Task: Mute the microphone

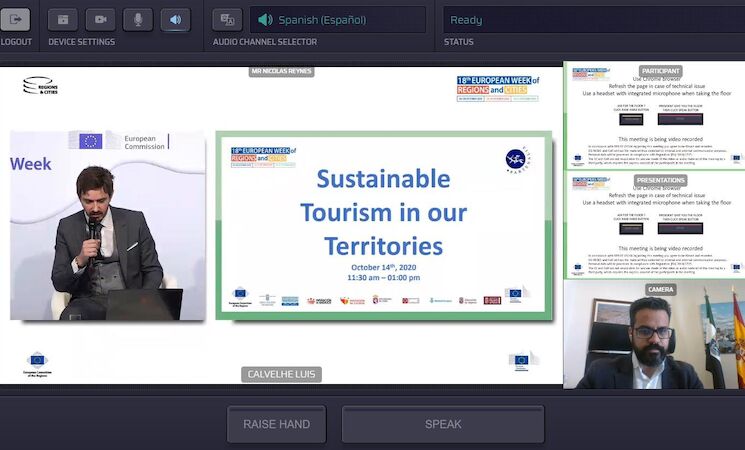Action: [138, 19]
